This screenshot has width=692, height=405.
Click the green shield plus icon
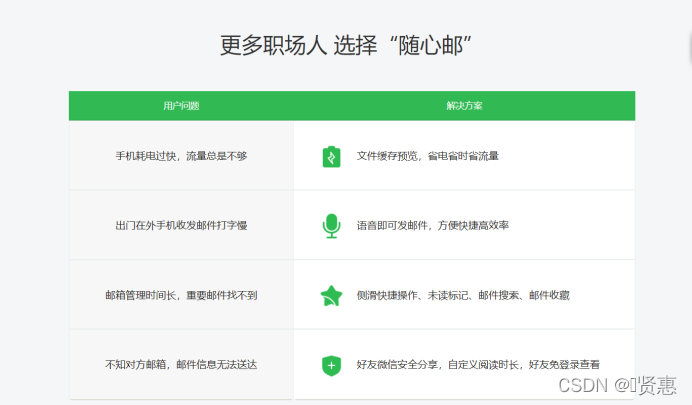(x=331, y=365)
